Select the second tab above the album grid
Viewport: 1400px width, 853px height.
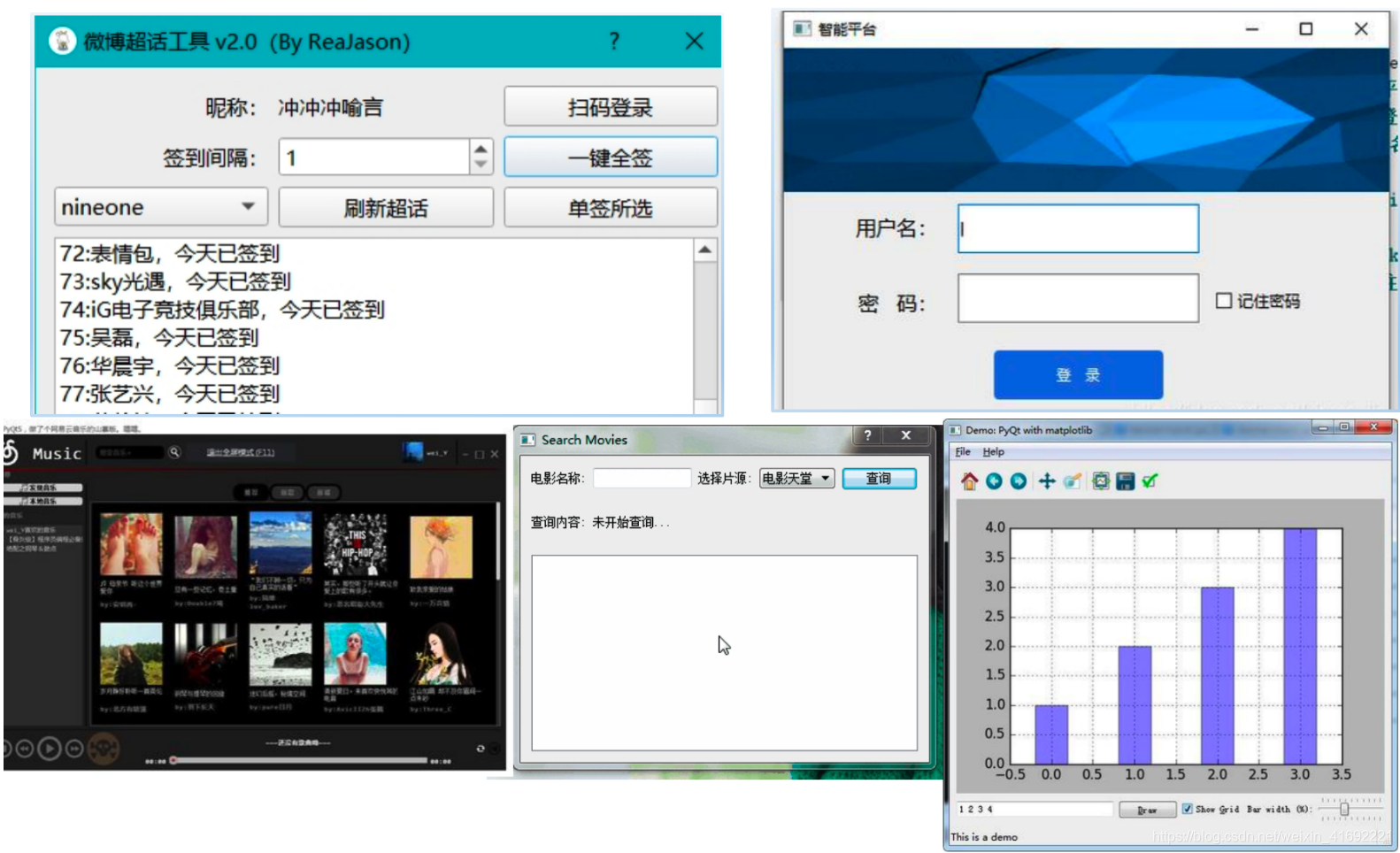click(x=287, y=492)
